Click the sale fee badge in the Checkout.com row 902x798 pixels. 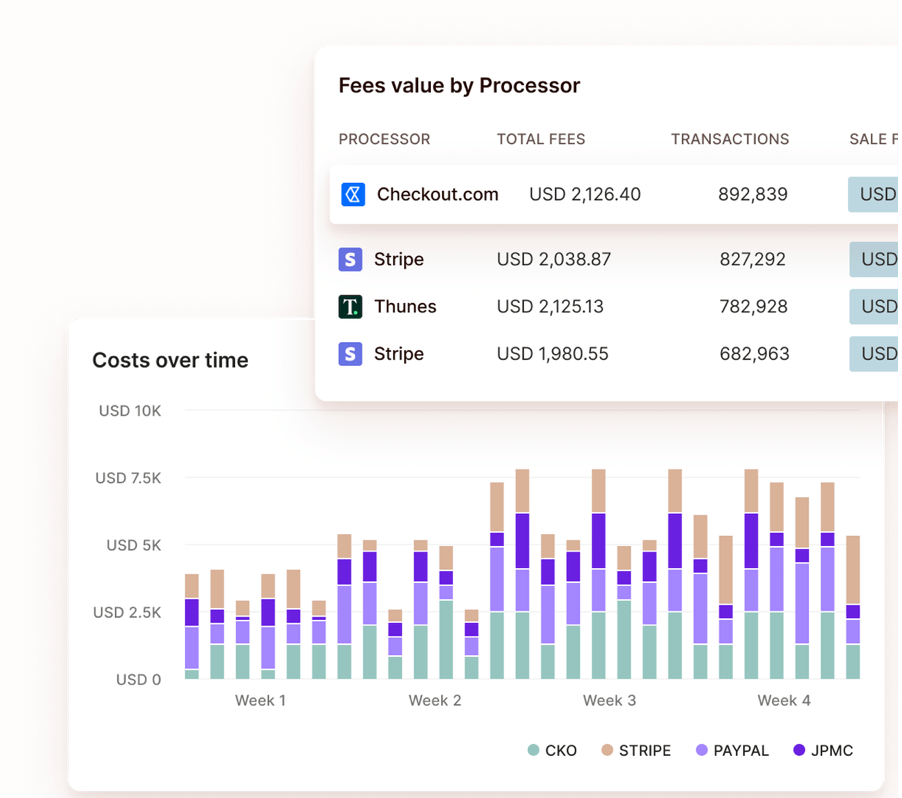tap(873, 194)
